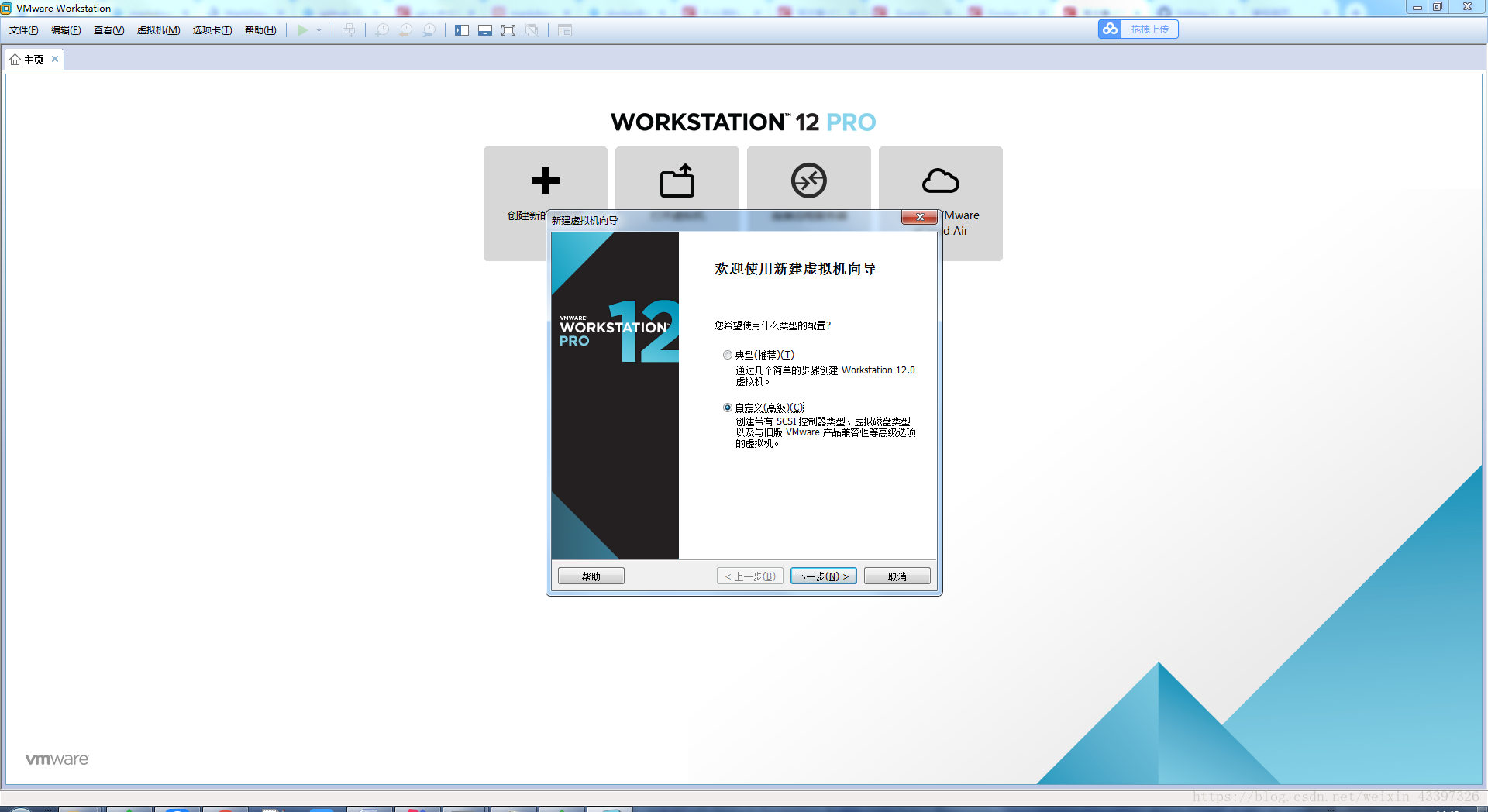Click the console view toolbar icon
This screenshot has width=1488, height=812.
[565, 30]
